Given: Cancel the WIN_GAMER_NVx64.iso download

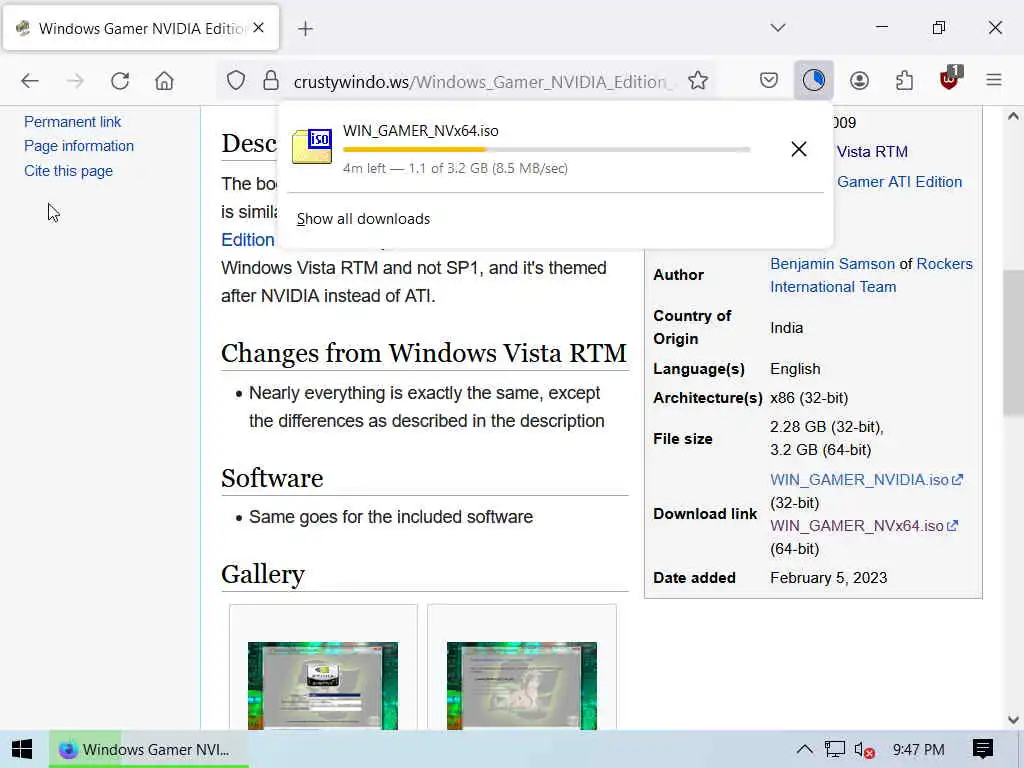Looking at the screenshot, I should [799, 149].
